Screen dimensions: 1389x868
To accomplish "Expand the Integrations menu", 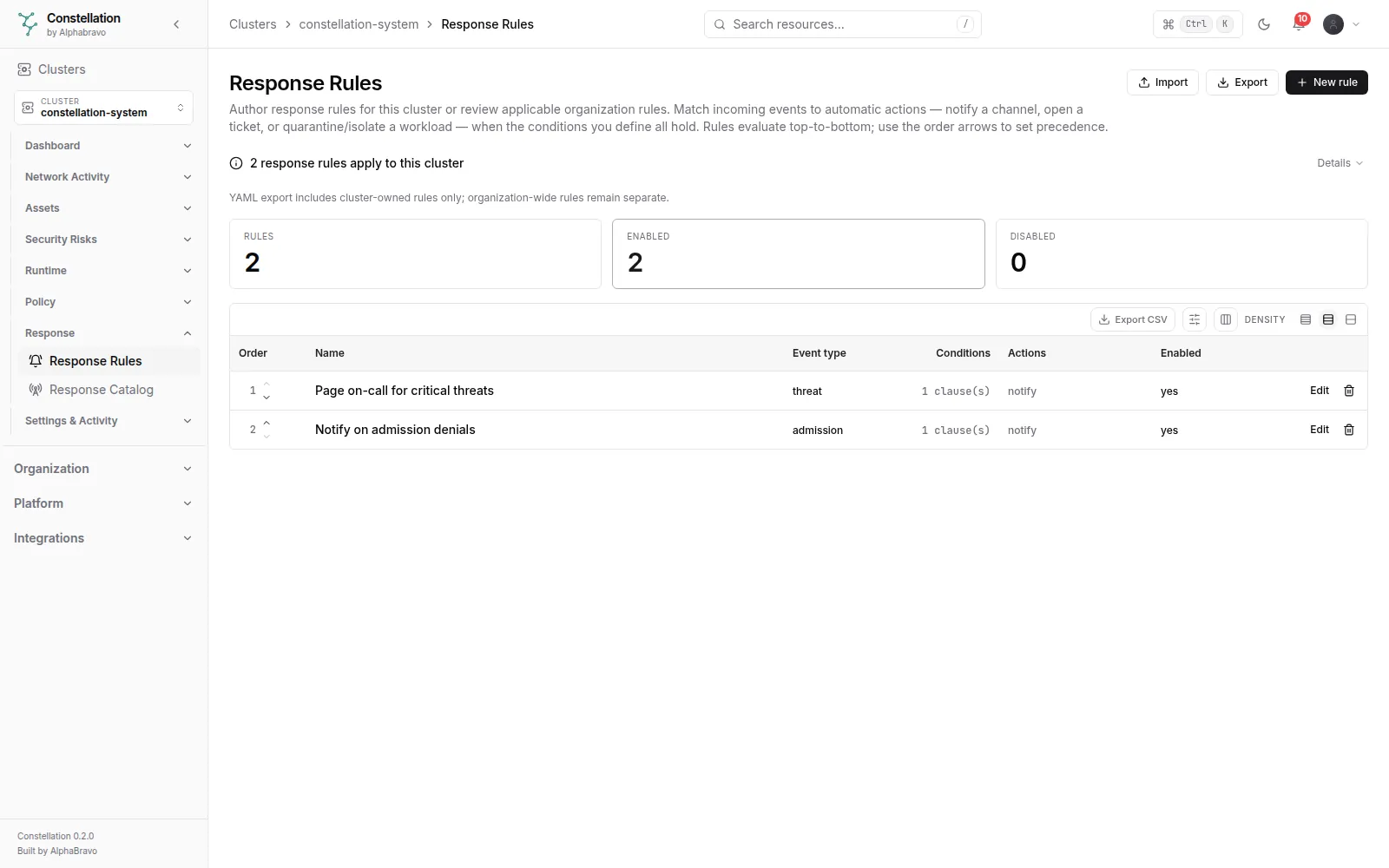I will point(103,538).
